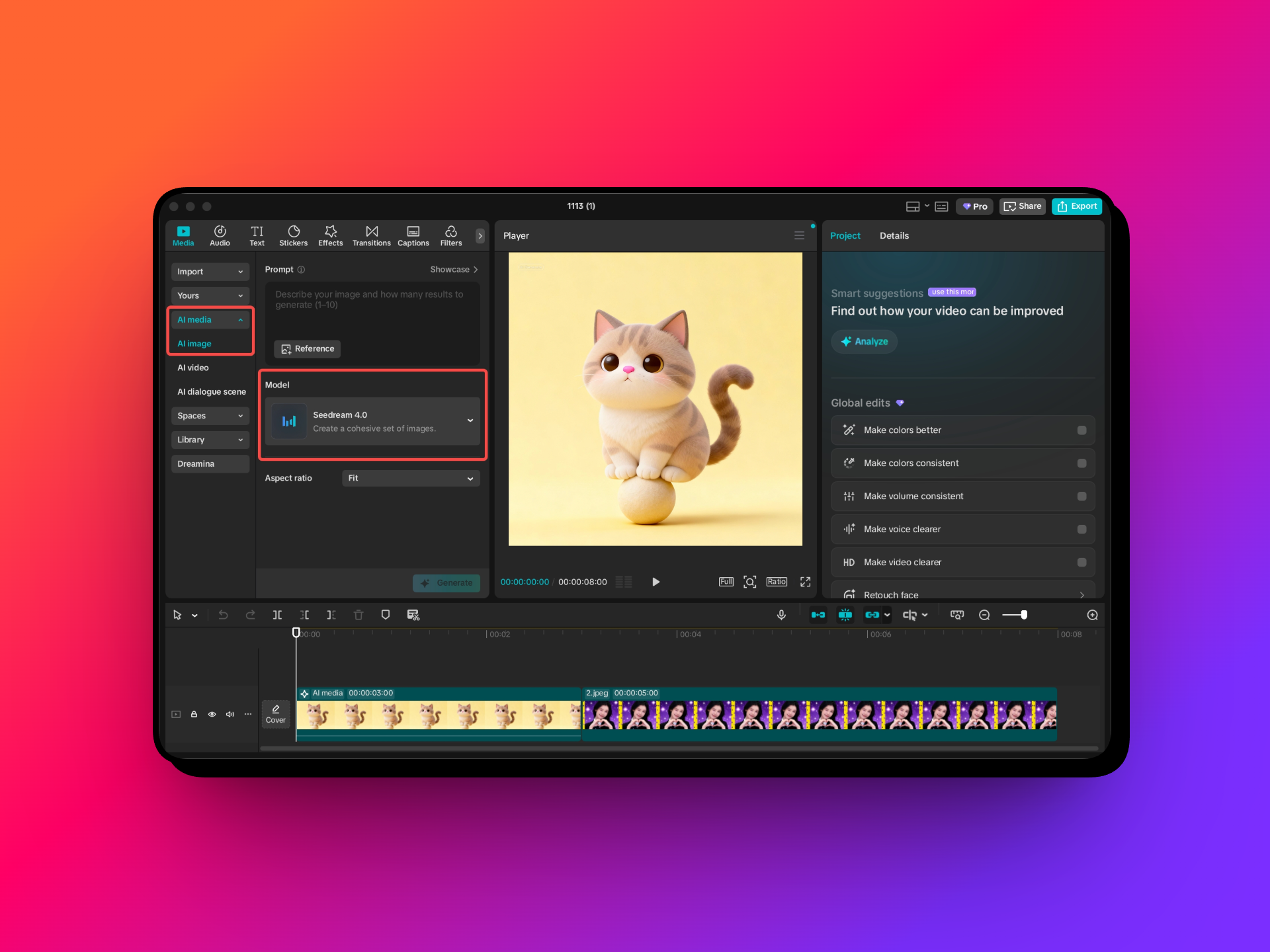Image resolution: width=1270 pixels, height=952 pixels.
Task: Click the split clip tool icon
Action: click(277, 615)
